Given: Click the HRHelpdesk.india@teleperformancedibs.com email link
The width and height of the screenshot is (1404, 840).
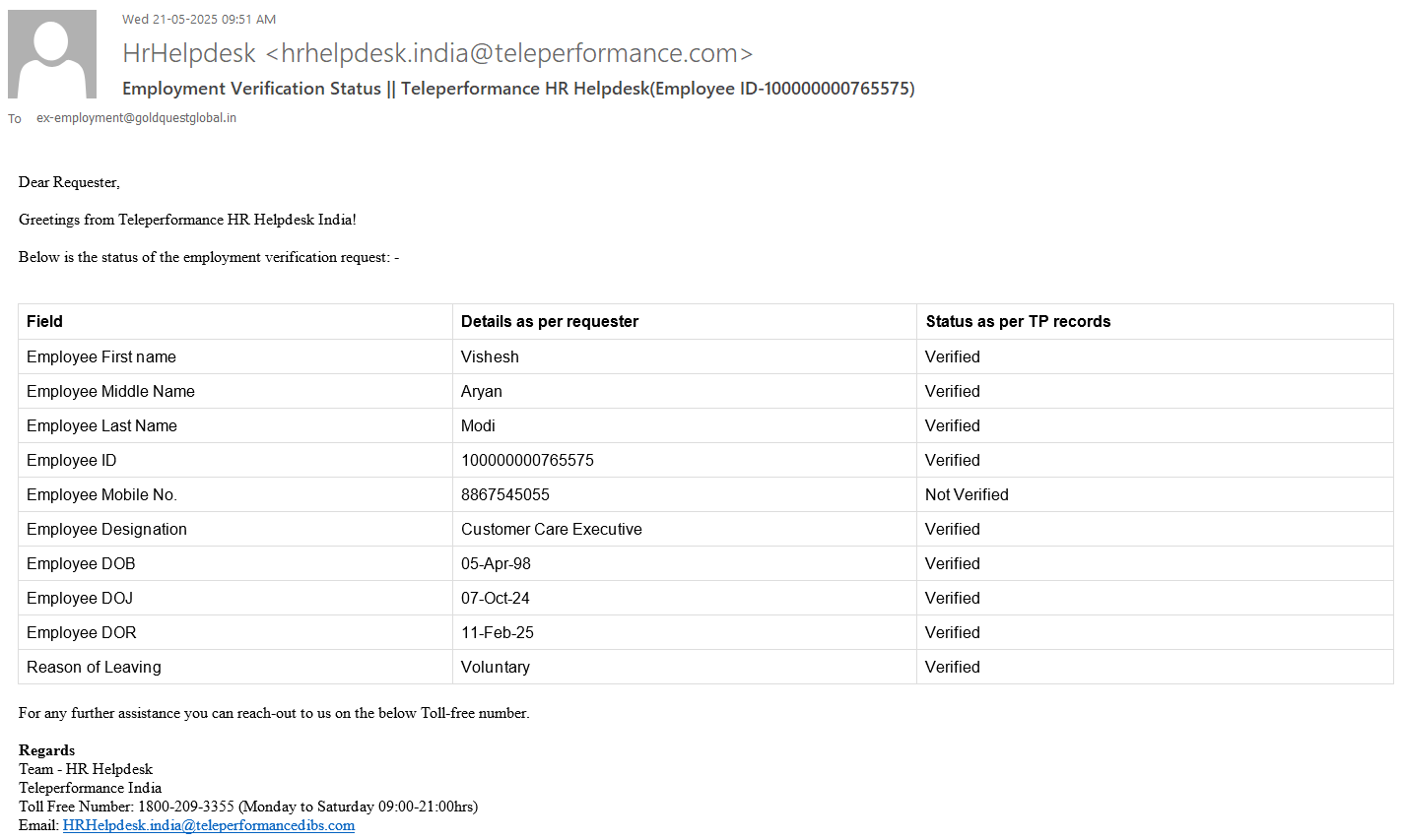Looking at the screenshot, I should [208, 825].
